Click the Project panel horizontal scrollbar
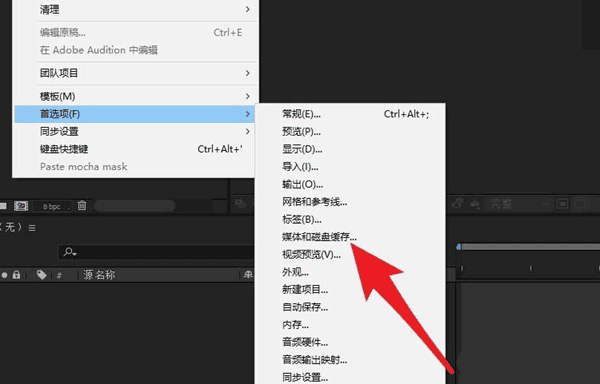The image size is (600, 384). (134, 206)
